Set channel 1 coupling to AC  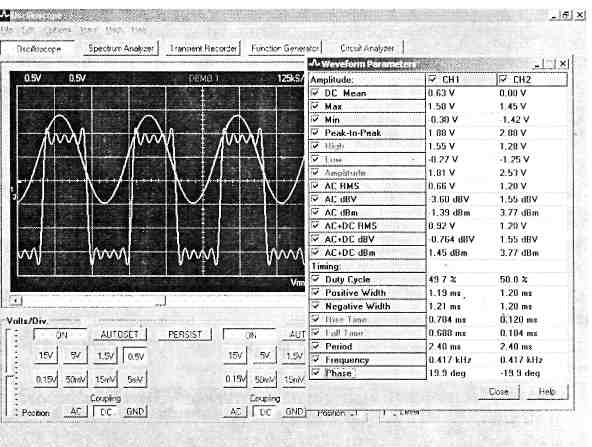point(76,411)
